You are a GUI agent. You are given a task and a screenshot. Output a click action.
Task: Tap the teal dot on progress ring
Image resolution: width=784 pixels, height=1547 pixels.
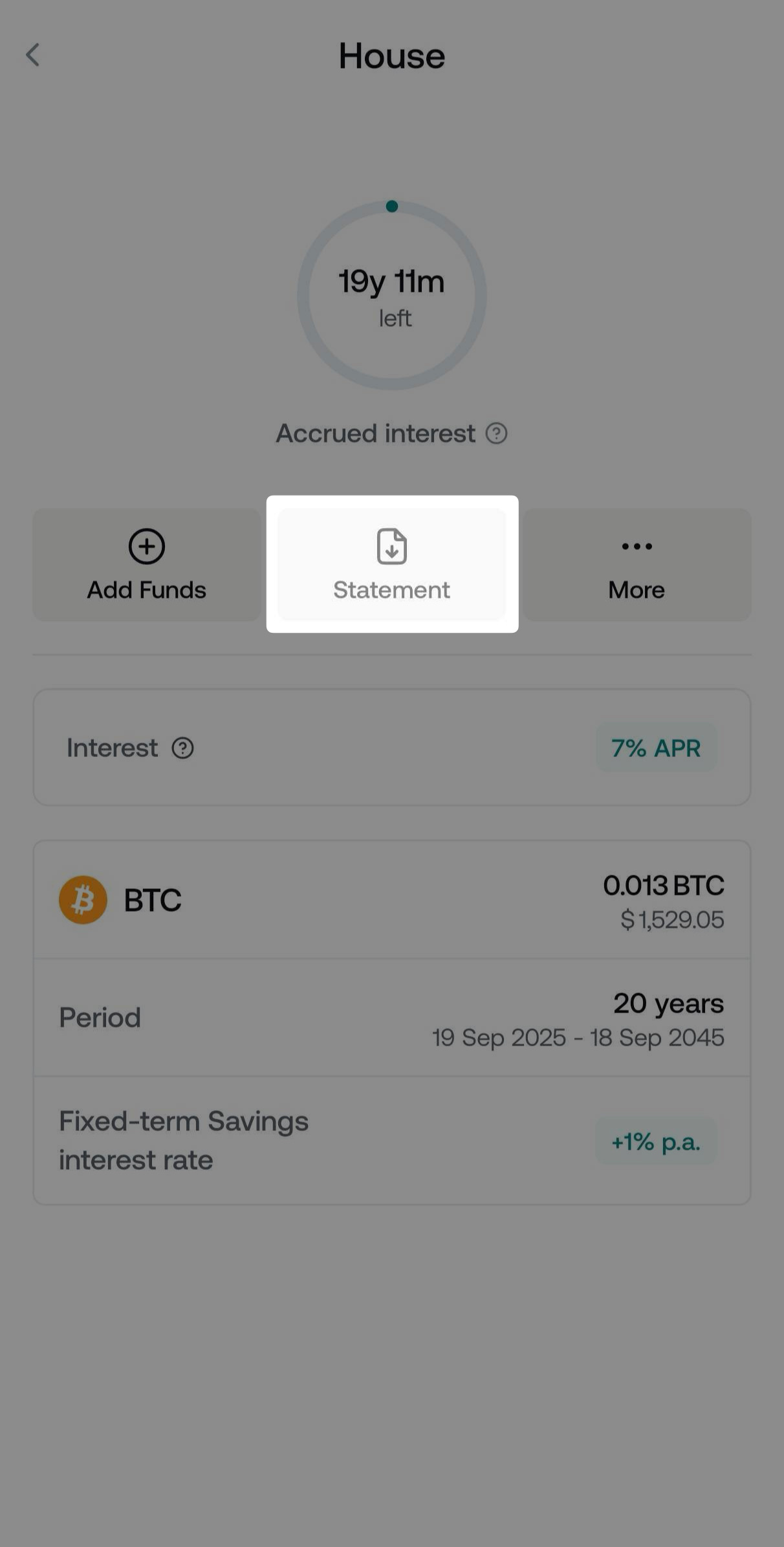[x=391, y=206]
